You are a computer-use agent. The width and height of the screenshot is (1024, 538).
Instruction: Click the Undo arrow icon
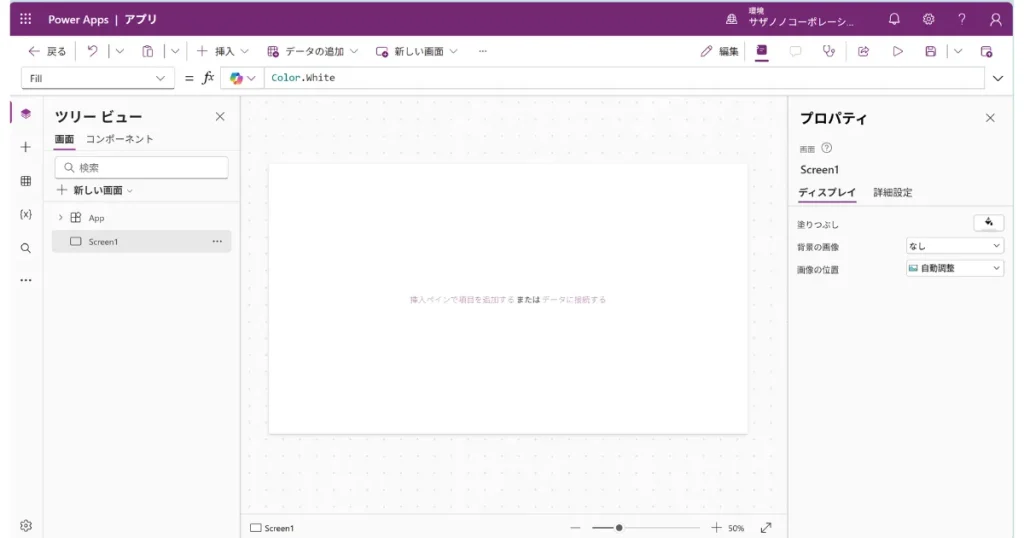(93, 51)
